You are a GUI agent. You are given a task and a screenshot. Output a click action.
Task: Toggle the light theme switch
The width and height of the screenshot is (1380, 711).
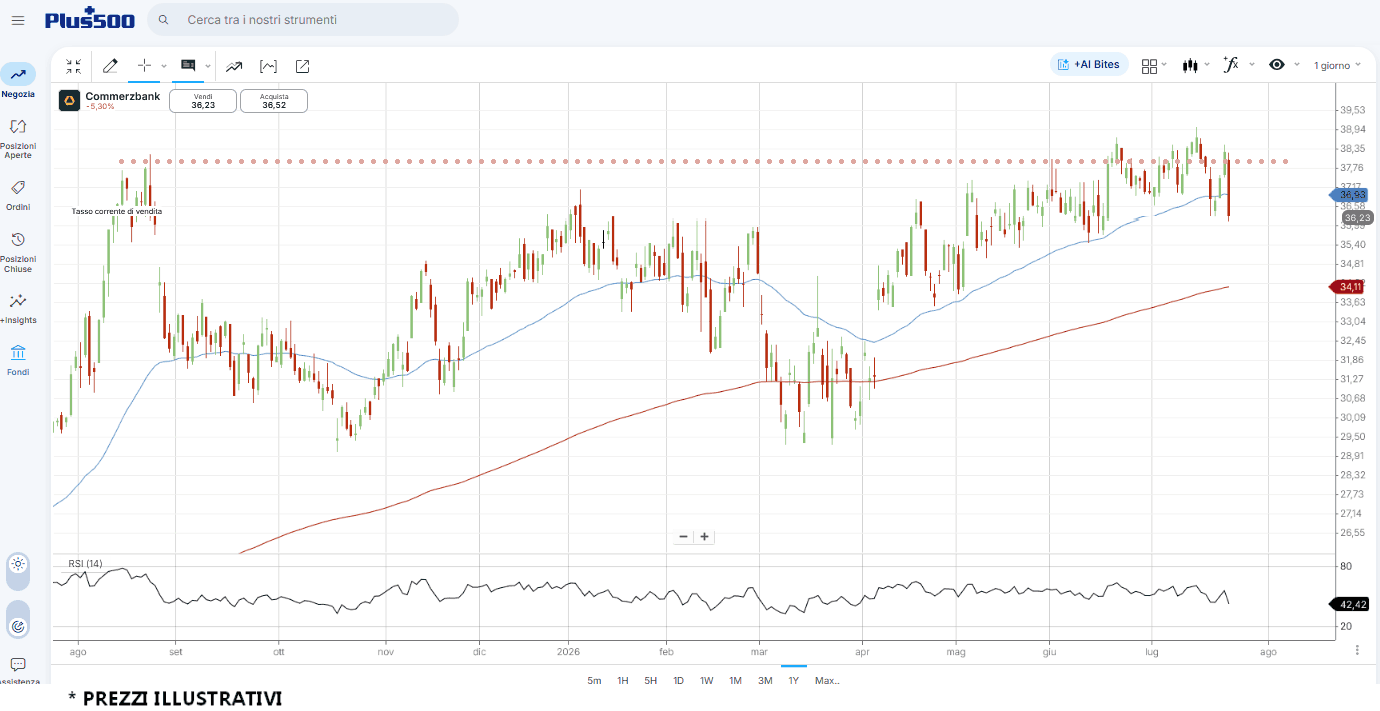[x=18, y=571]
